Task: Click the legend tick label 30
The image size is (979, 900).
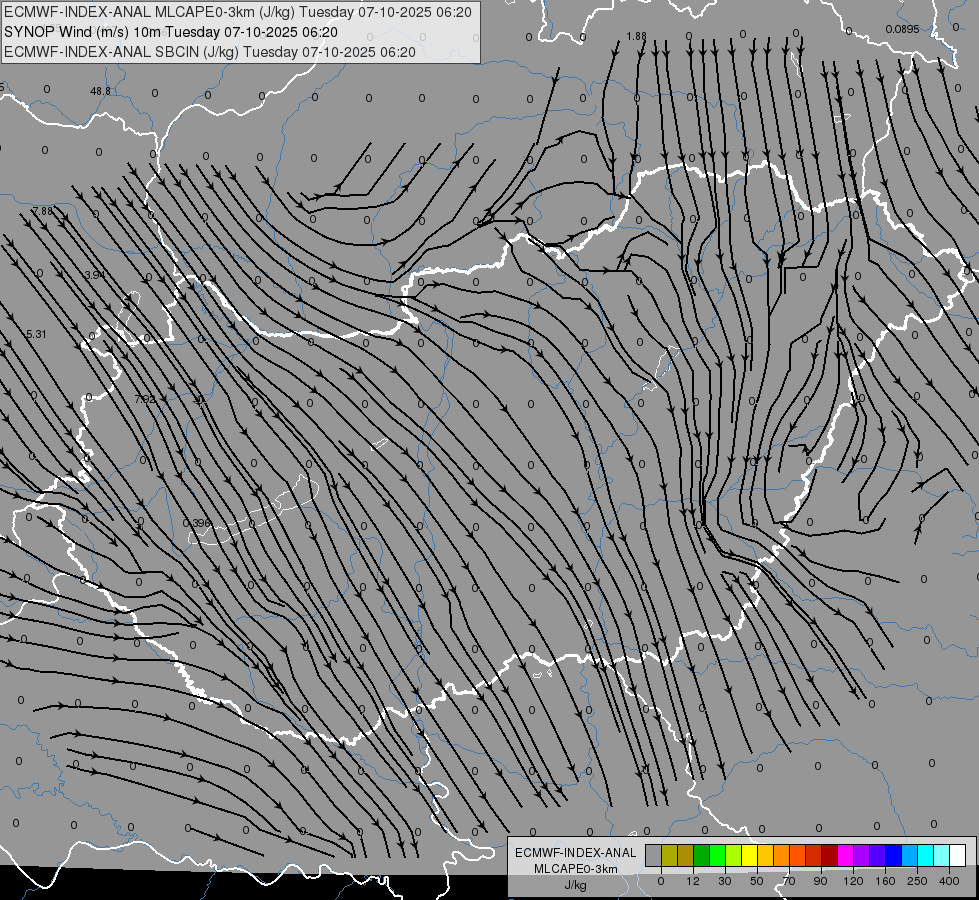Action: click(x=725, y=881)
